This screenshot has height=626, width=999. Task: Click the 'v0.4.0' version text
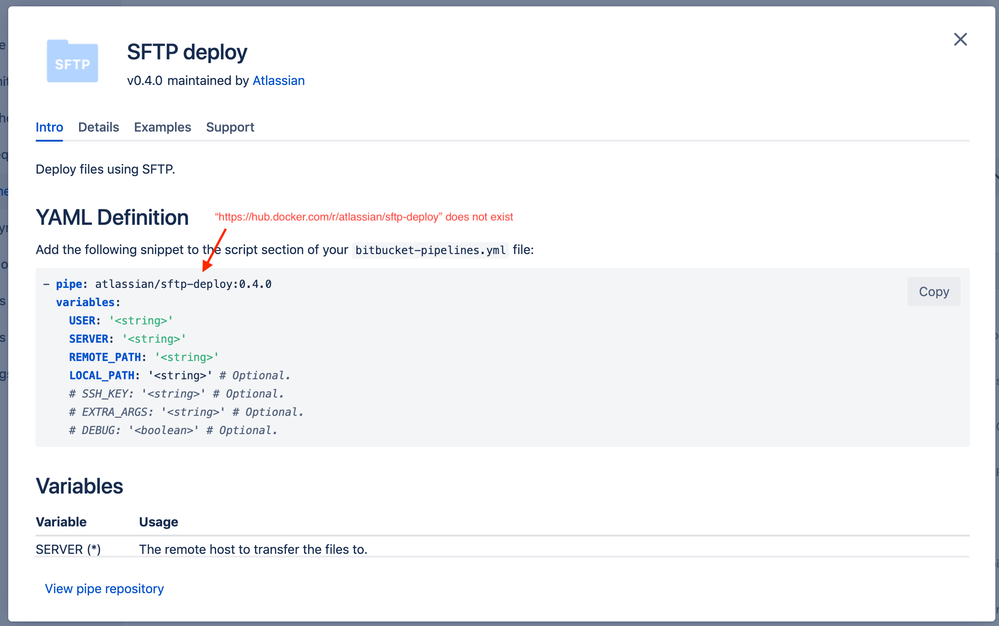coord(145,81)
